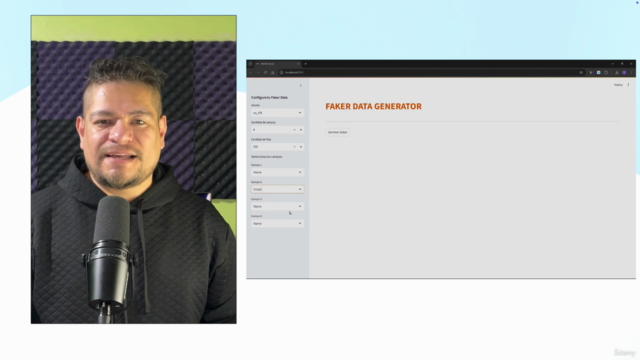Open the Idioma language dropdown
This screenshot has height=360, width=640.
point(277,113)
